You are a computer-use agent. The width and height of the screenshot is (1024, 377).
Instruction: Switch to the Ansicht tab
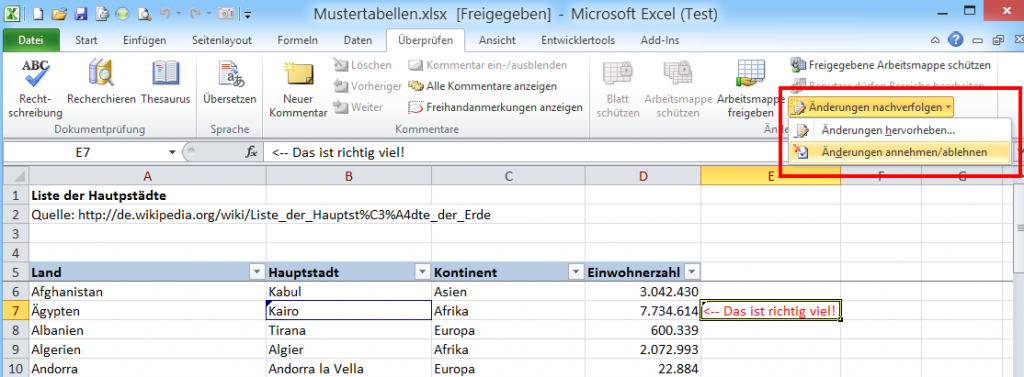[x=497, y=41]
